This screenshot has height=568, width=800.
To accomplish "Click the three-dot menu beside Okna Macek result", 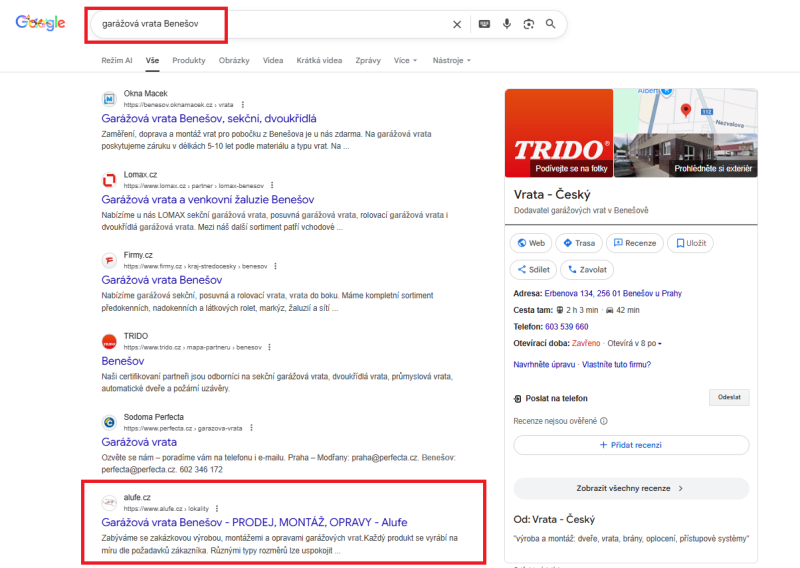I will [242, 104].
